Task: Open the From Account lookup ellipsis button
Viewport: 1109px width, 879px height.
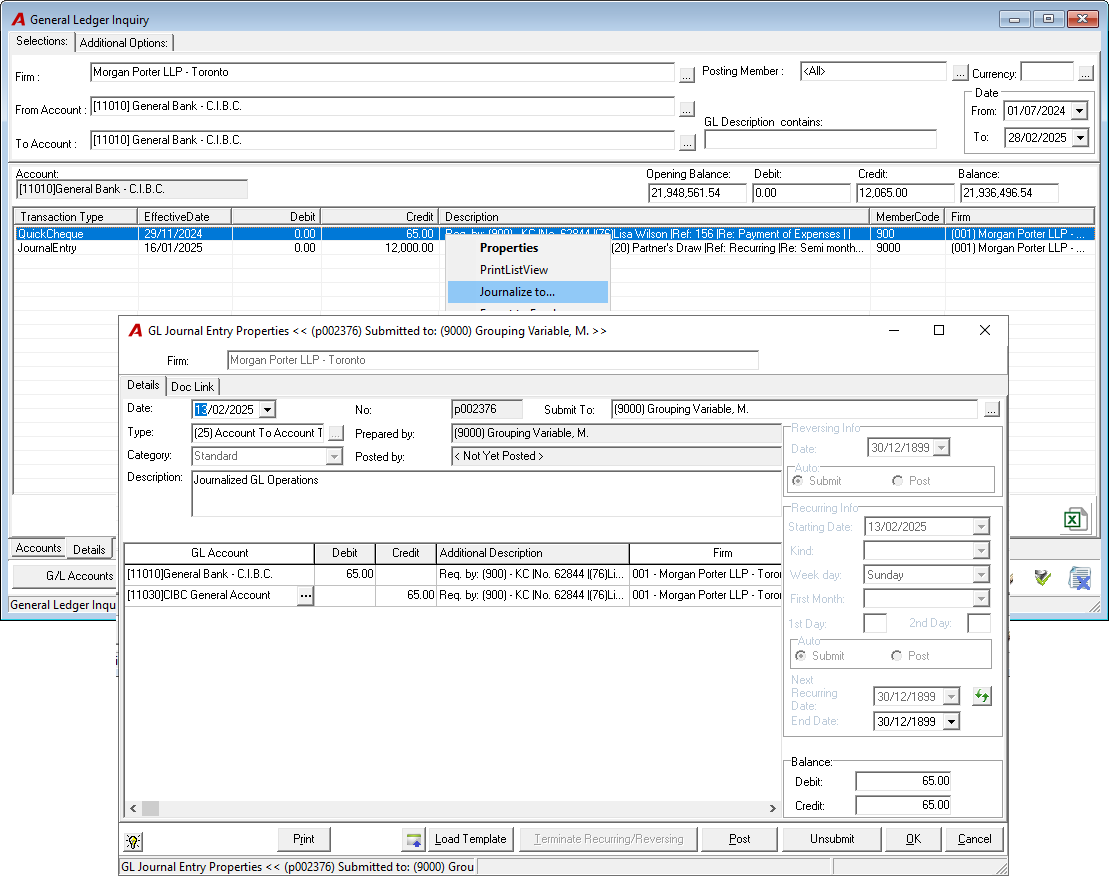Action: (x=686, y=109)
